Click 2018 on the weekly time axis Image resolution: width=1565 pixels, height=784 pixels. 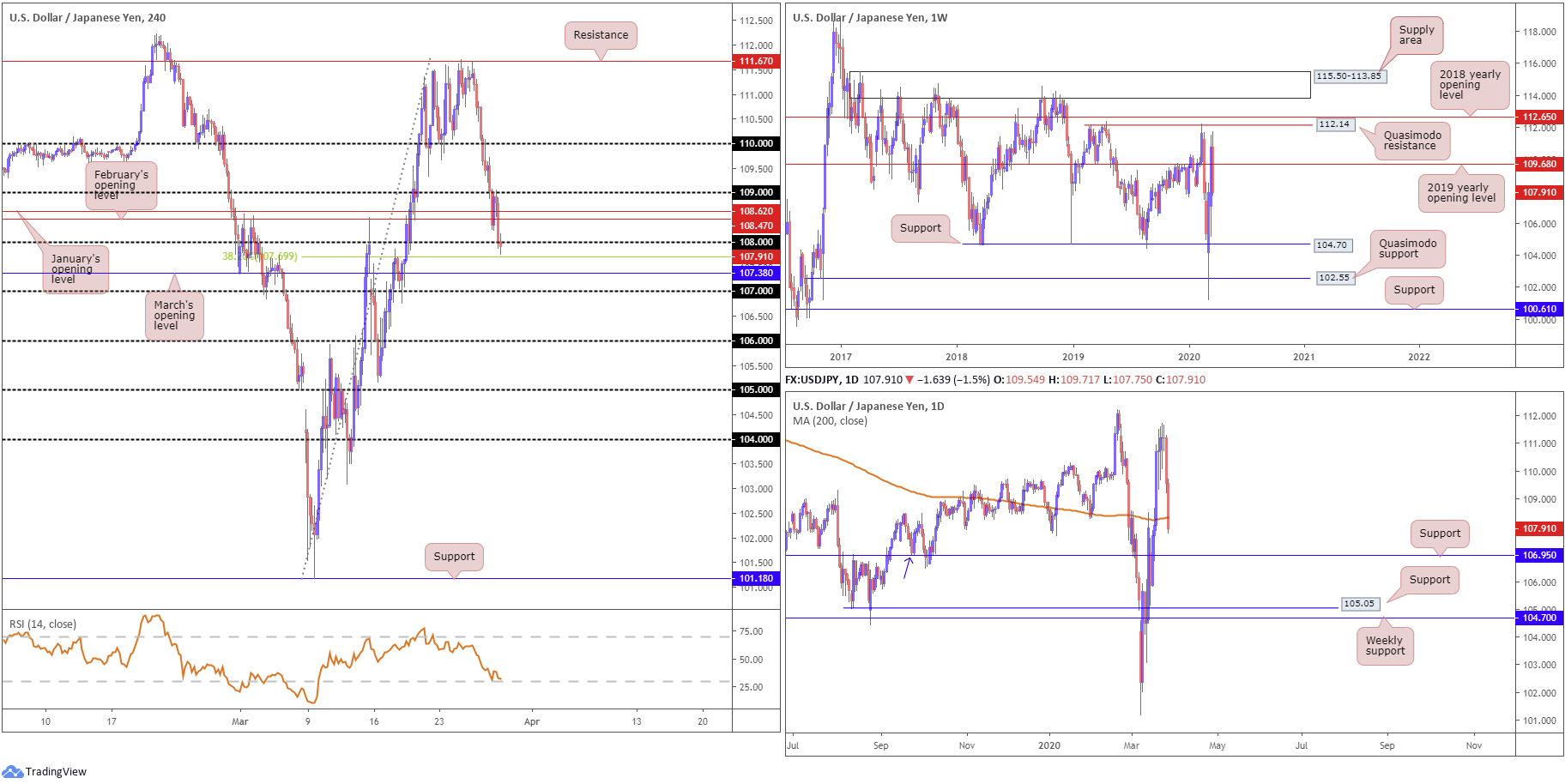click(957, 357)
